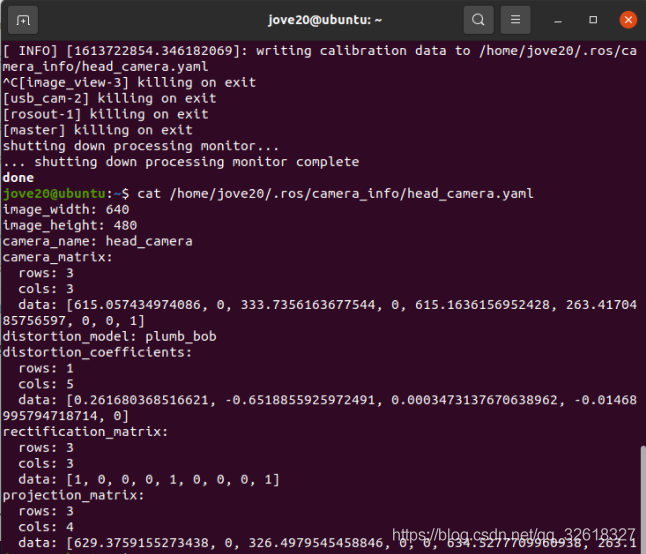Click the INFO writing calibration data line
Screen dimensions: 646x554
click(x=320, y=51)
